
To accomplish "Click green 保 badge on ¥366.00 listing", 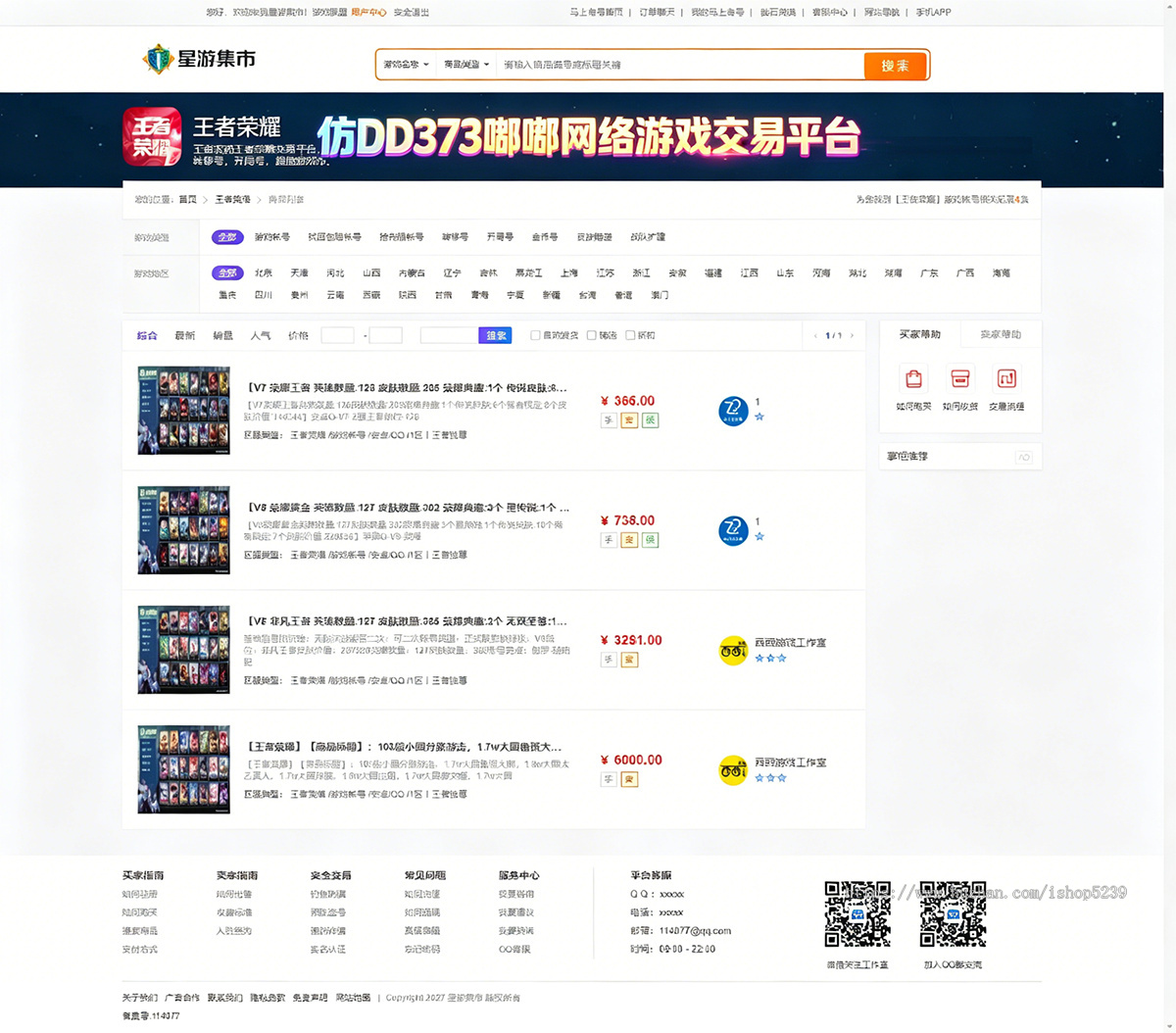I will [650, 420].
